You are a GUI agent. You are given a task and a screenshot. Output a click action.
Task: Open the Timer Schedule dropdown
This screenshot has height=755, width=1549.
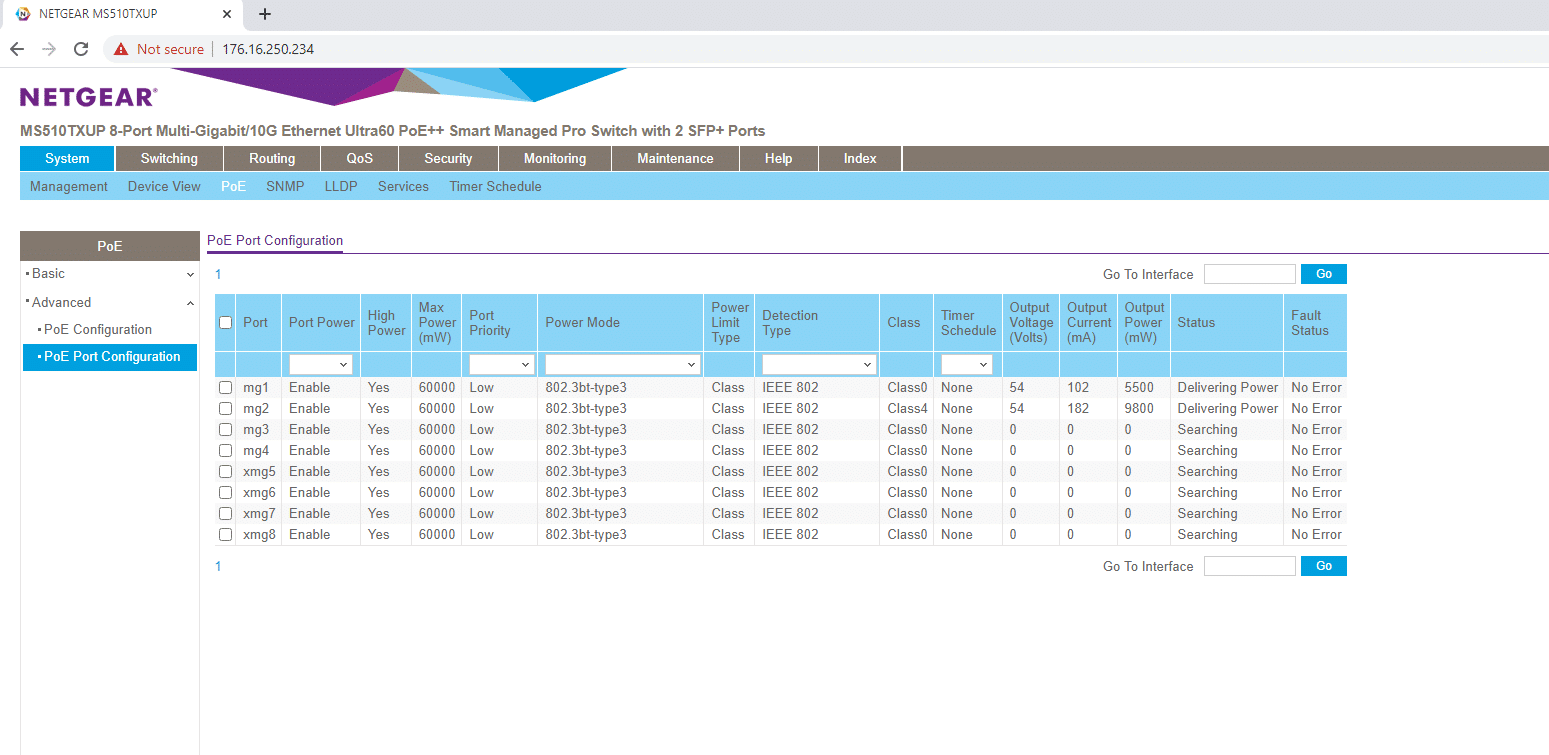967,365
